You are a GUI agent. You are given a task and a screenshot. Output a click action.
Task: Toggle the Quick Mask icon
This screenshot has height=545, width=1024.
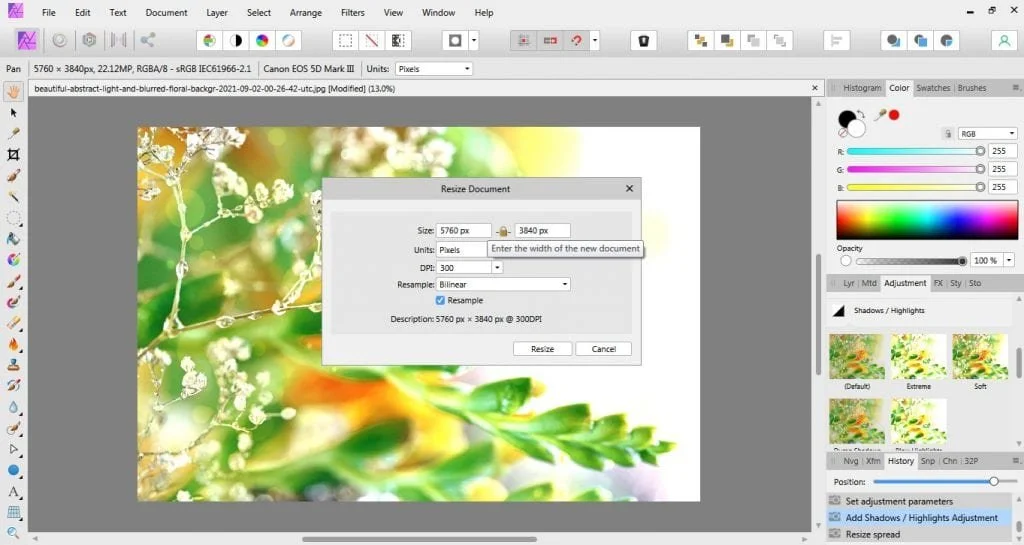(455, 40)
